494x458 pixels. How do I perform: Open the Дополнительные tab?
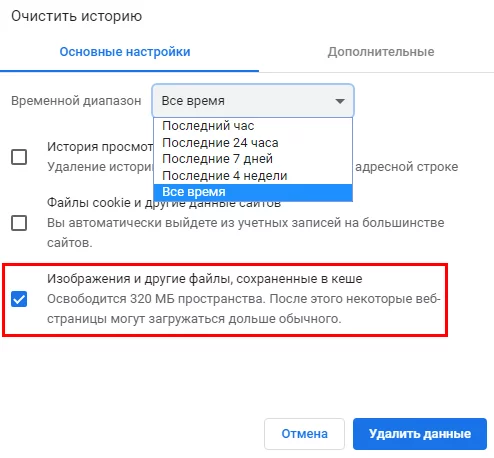coord(381,52)
